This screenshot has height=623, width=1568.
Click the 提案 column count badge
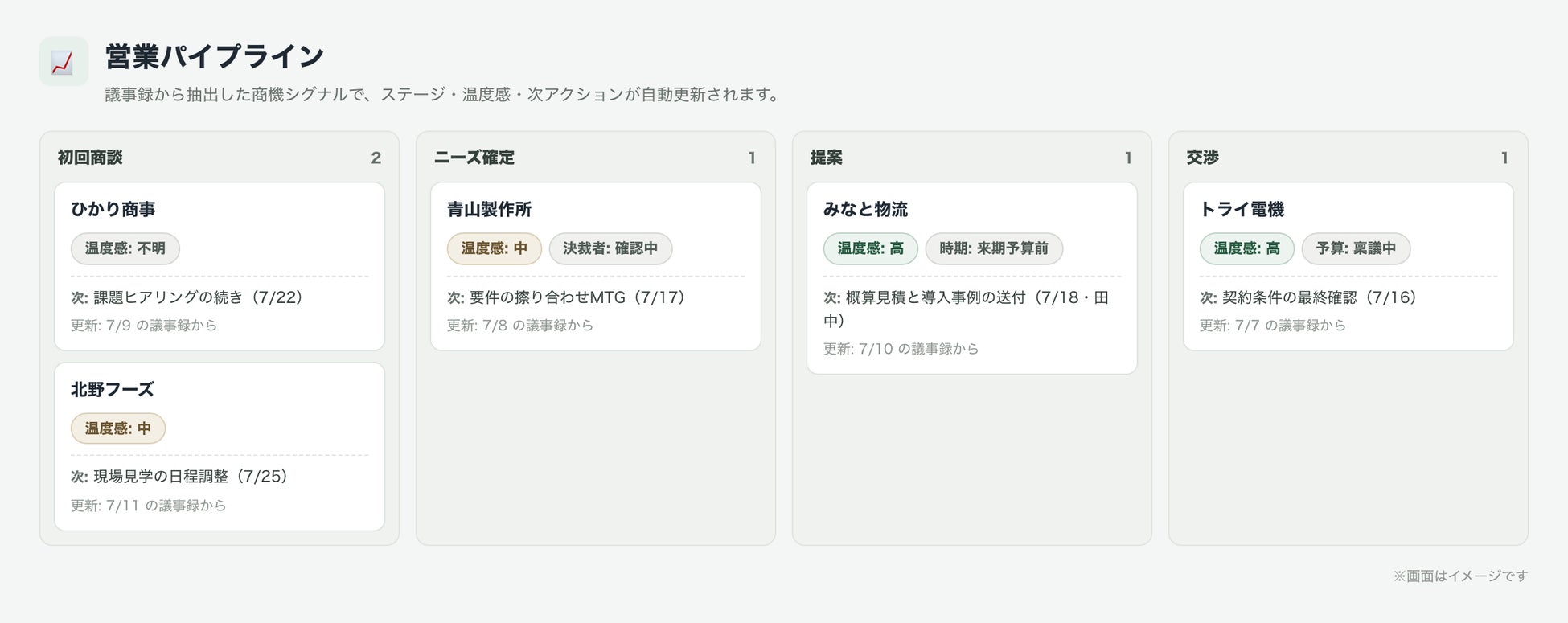[x=1128, y=158]
